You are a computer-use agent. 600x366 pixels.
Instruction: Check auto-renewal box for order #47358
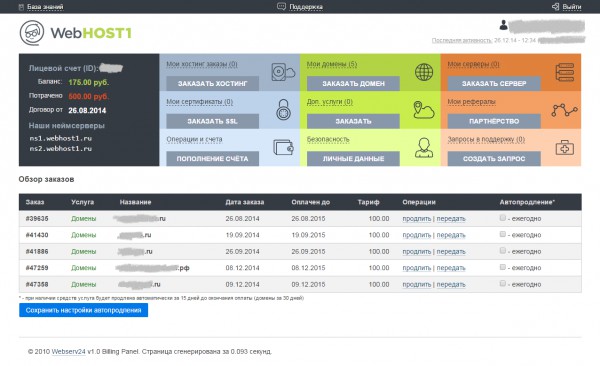coord(502,284)
